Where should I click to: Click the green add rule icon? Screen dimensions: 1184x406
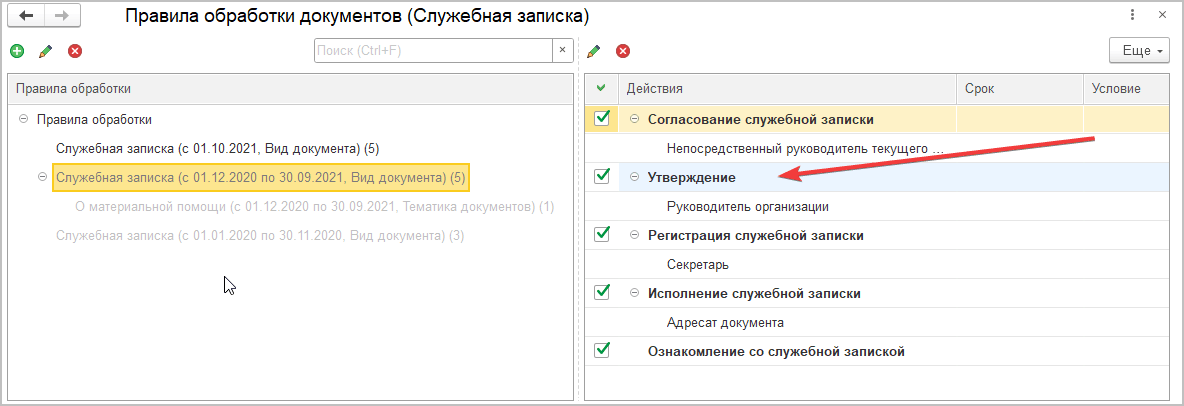pyautogui.click(x=17, y=51)
